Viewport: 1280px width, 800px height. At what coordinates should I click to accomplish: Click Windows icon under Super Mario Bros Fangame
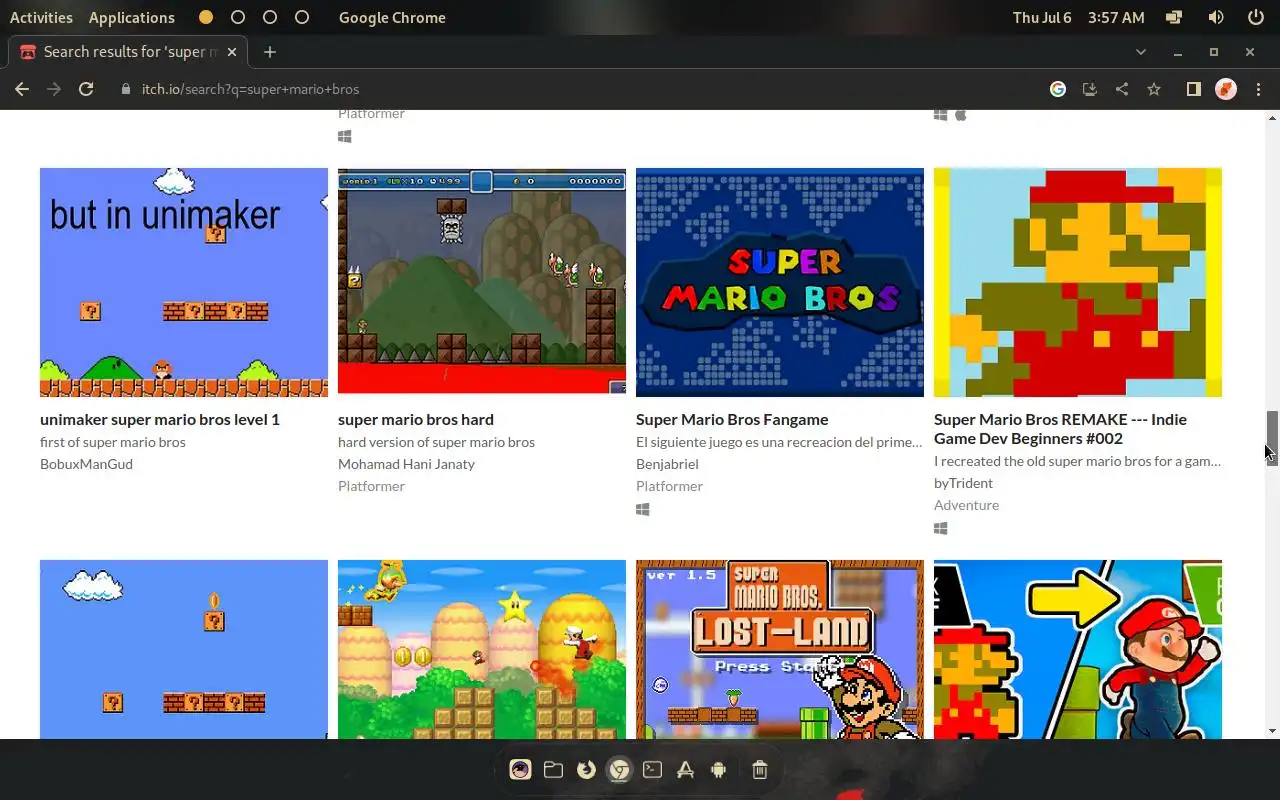click(643, 509)
